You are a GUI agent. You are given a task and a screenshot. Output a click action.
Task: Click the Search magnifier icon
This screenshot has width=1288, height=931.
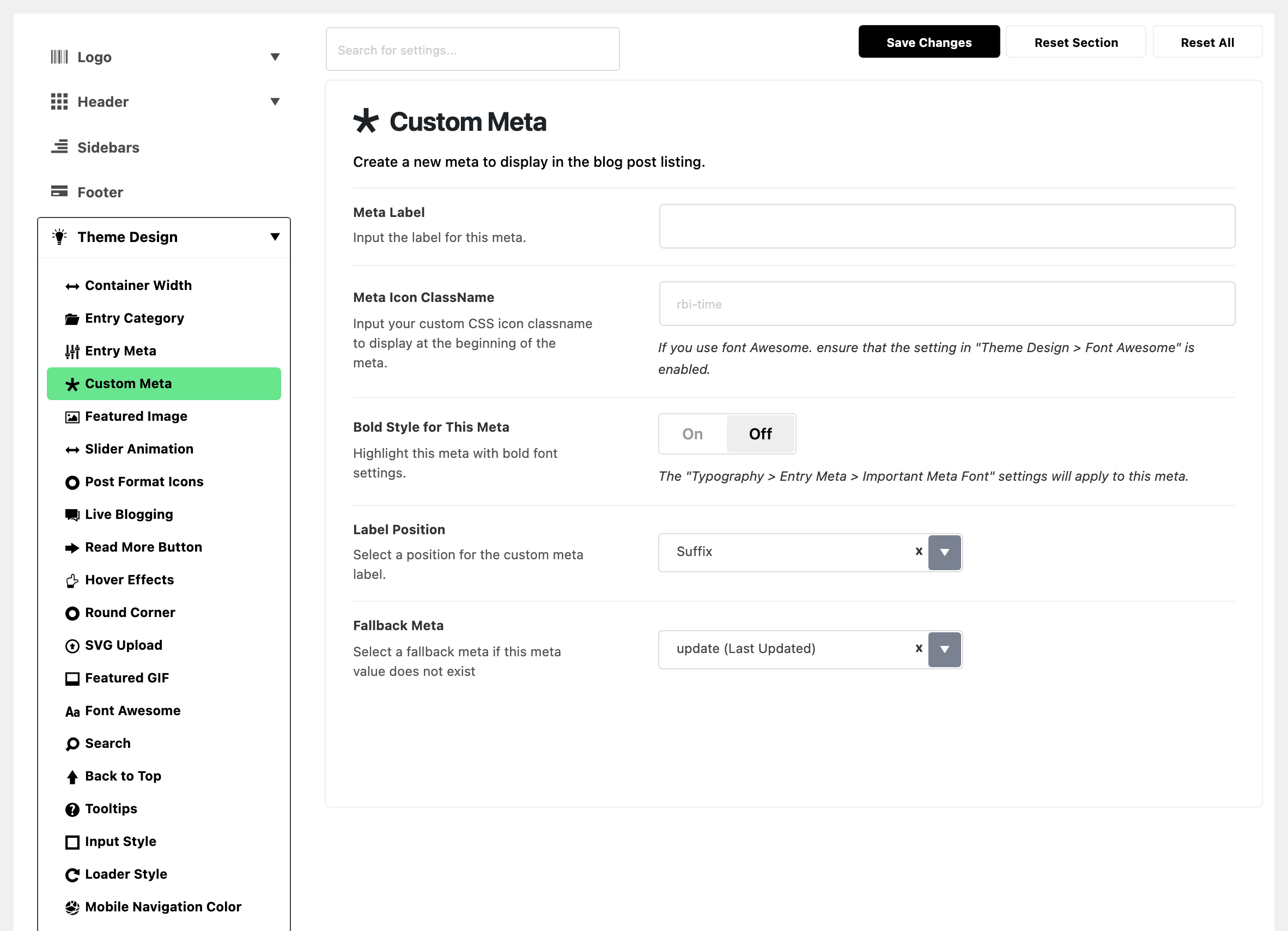coord(72,744)
